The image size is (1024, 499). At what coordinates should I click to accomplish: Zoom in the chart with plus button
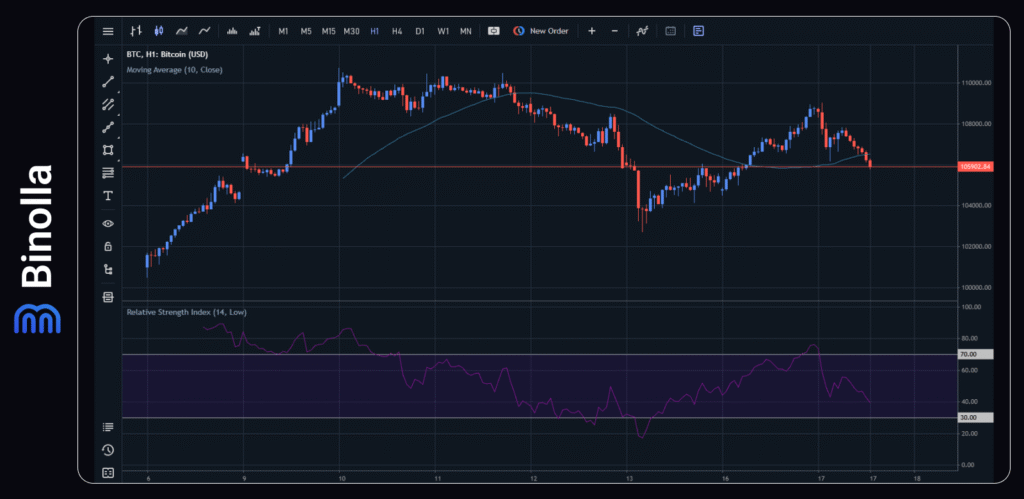coord(591,31)
